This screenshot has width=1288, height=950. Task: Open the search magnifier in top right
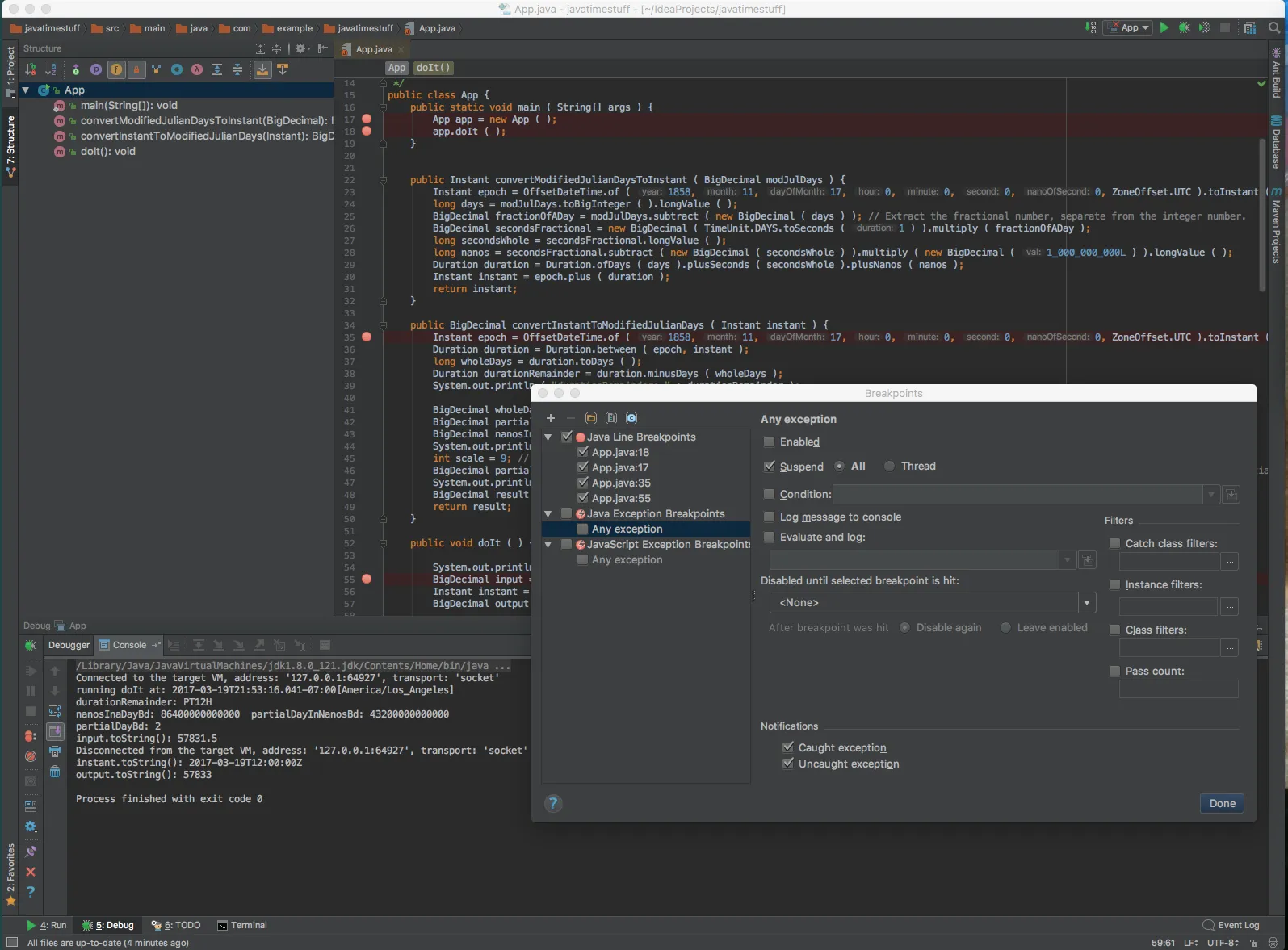[1274, 27]
